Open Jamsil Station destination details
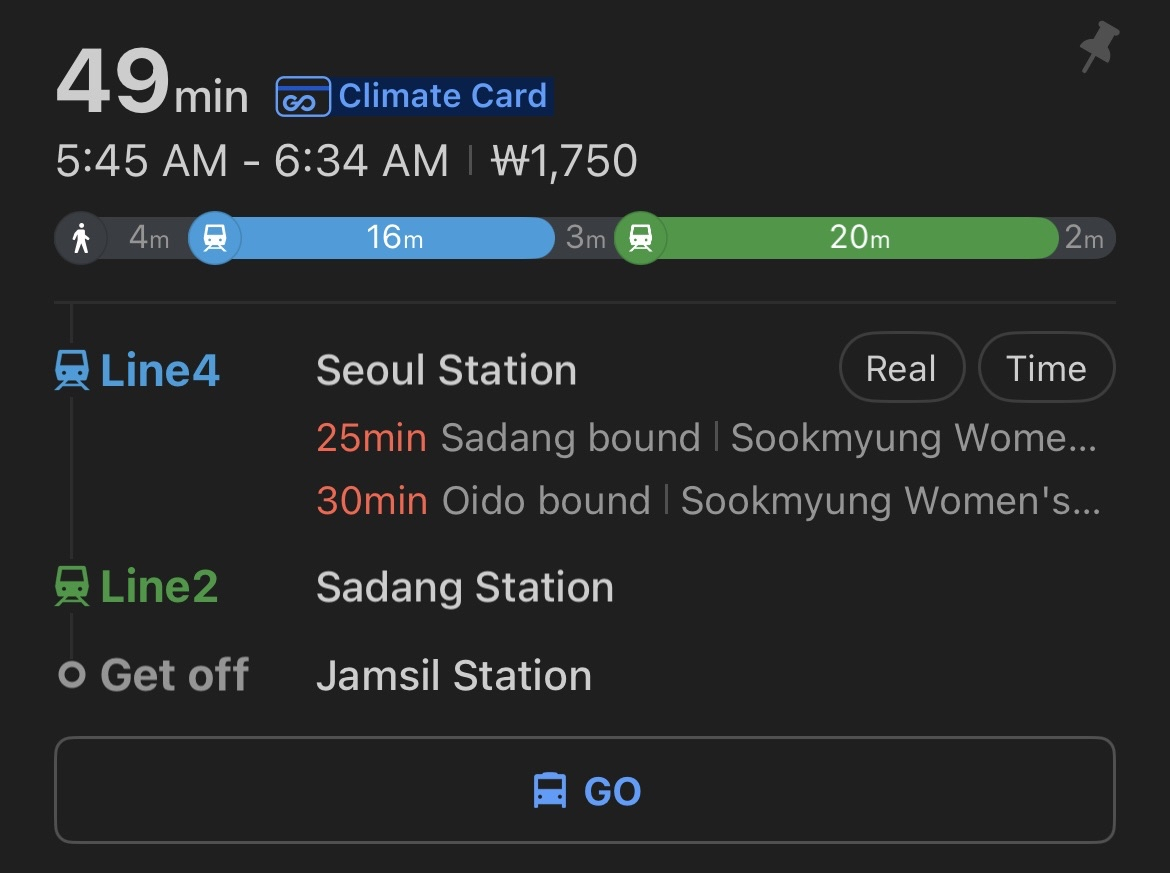This screenshot has height=873, width=1170. click(x=453, y=676)
